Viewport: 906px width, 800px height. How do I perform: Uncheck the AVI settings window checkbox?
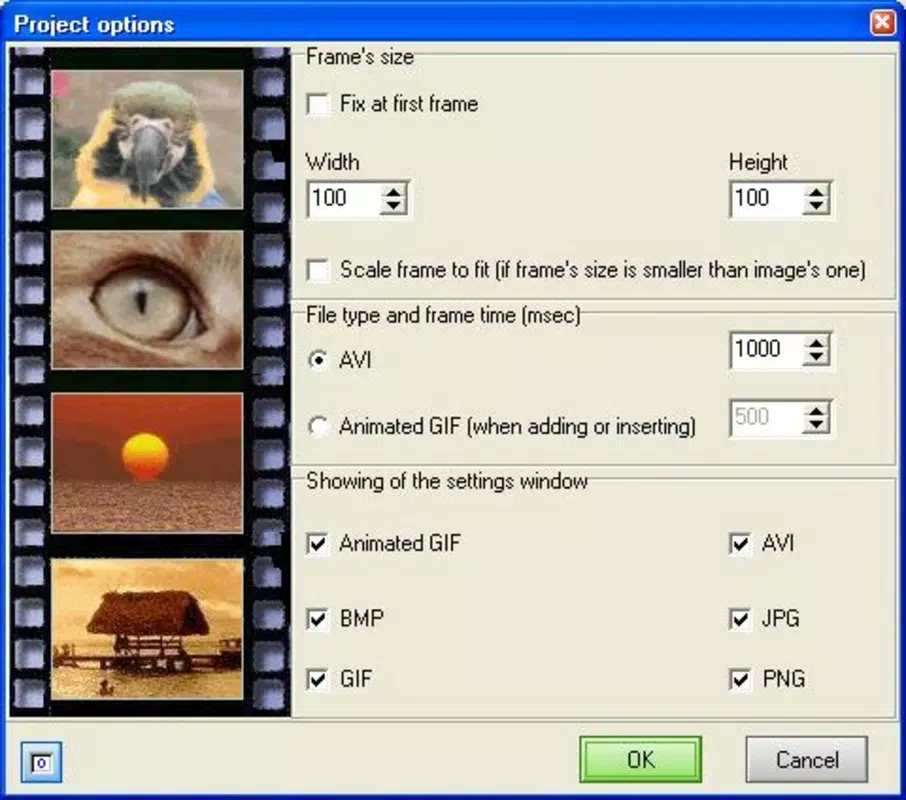point(741,544)
